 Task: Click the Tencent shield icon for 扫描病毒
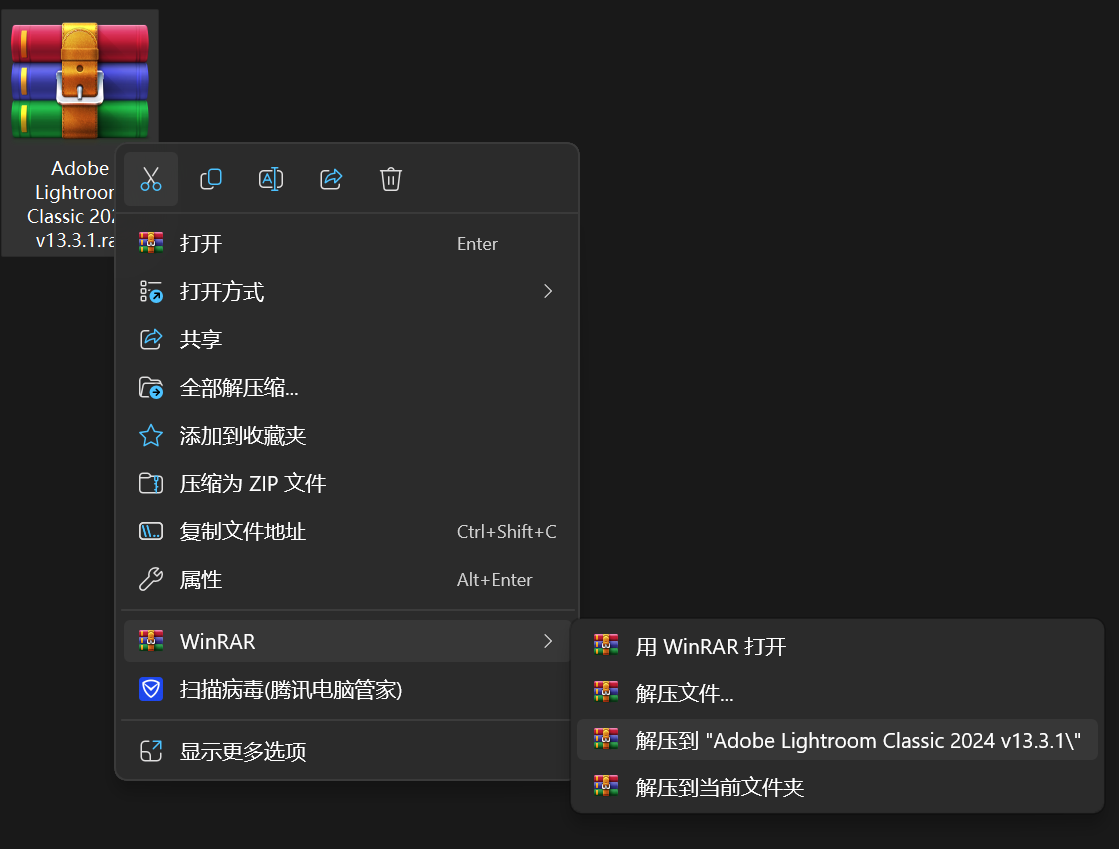(151, 689)
